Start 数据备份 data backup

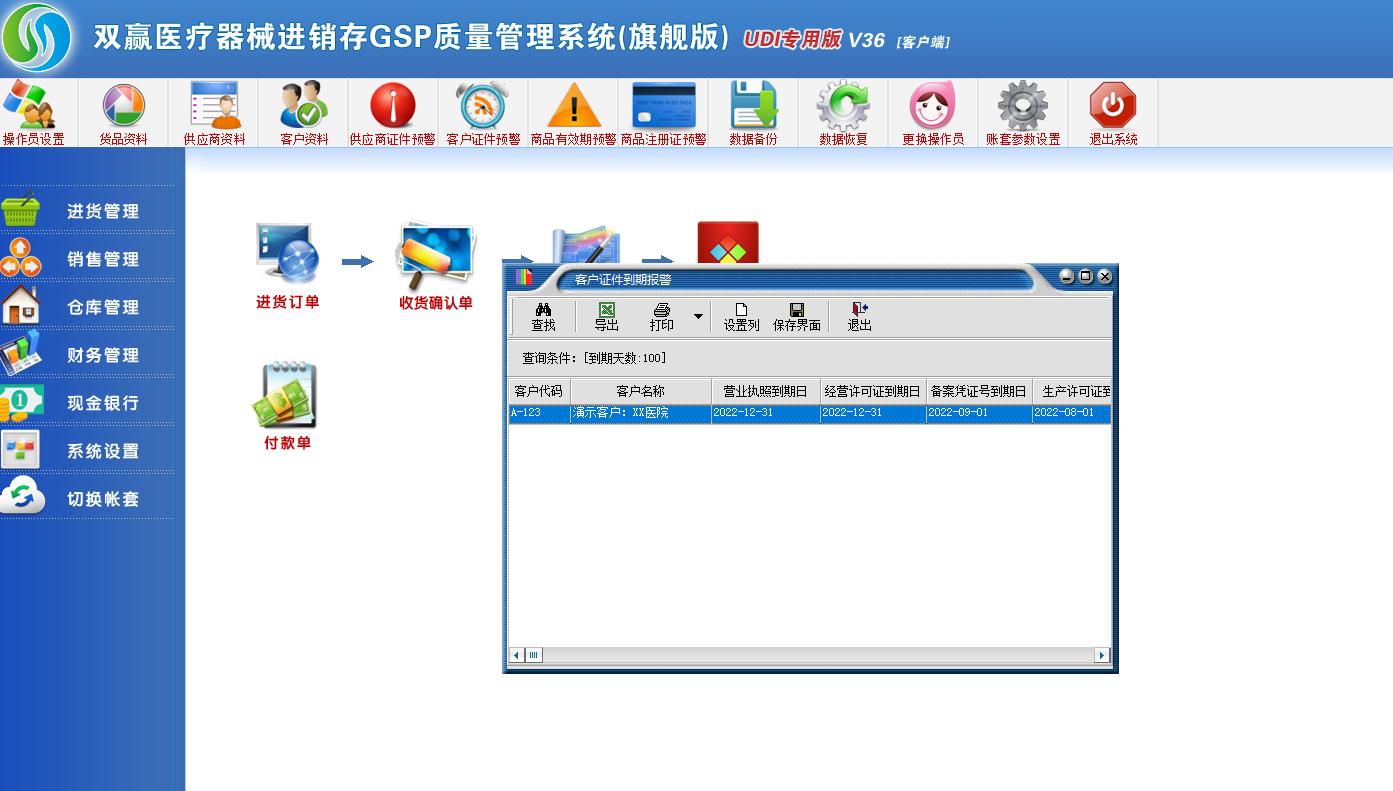(755, 112)
